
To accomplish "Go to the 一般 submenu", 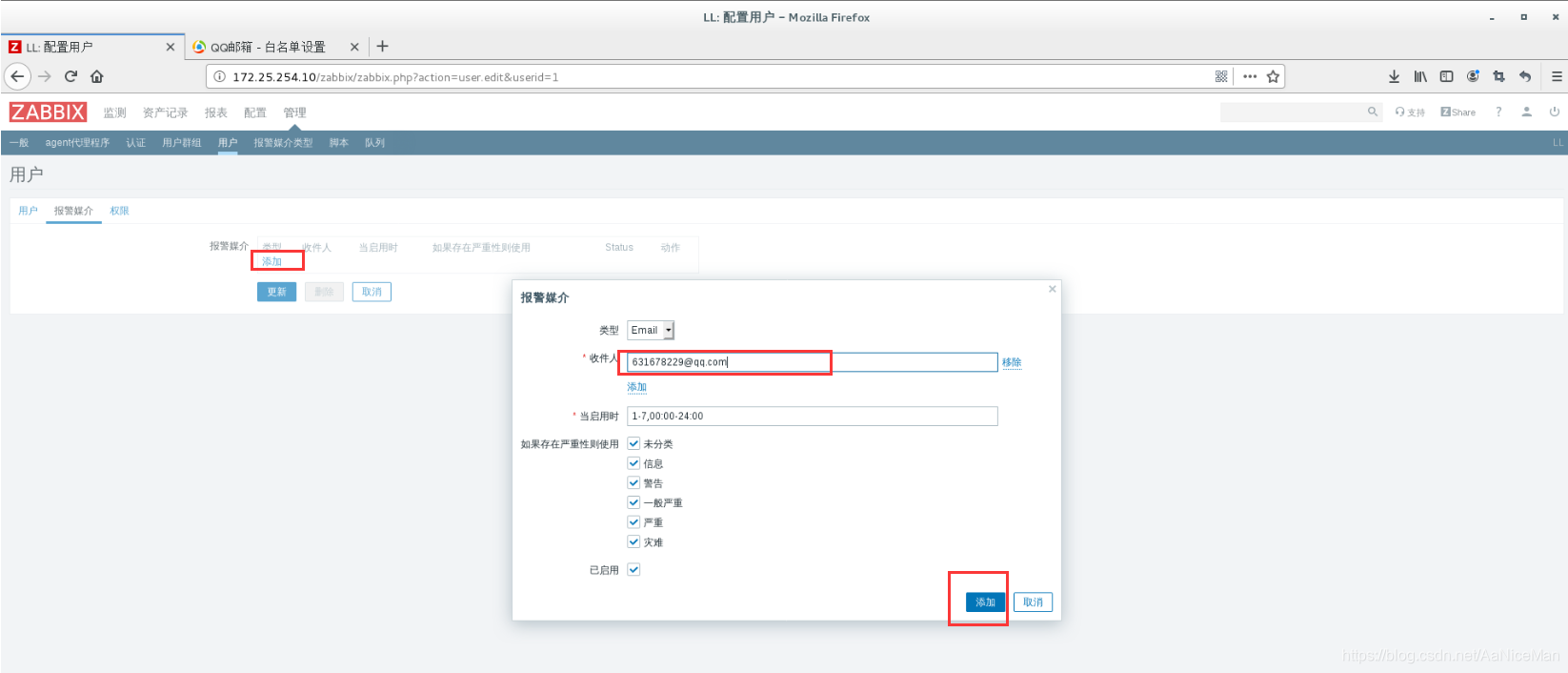I will click(x=19, y=143).
